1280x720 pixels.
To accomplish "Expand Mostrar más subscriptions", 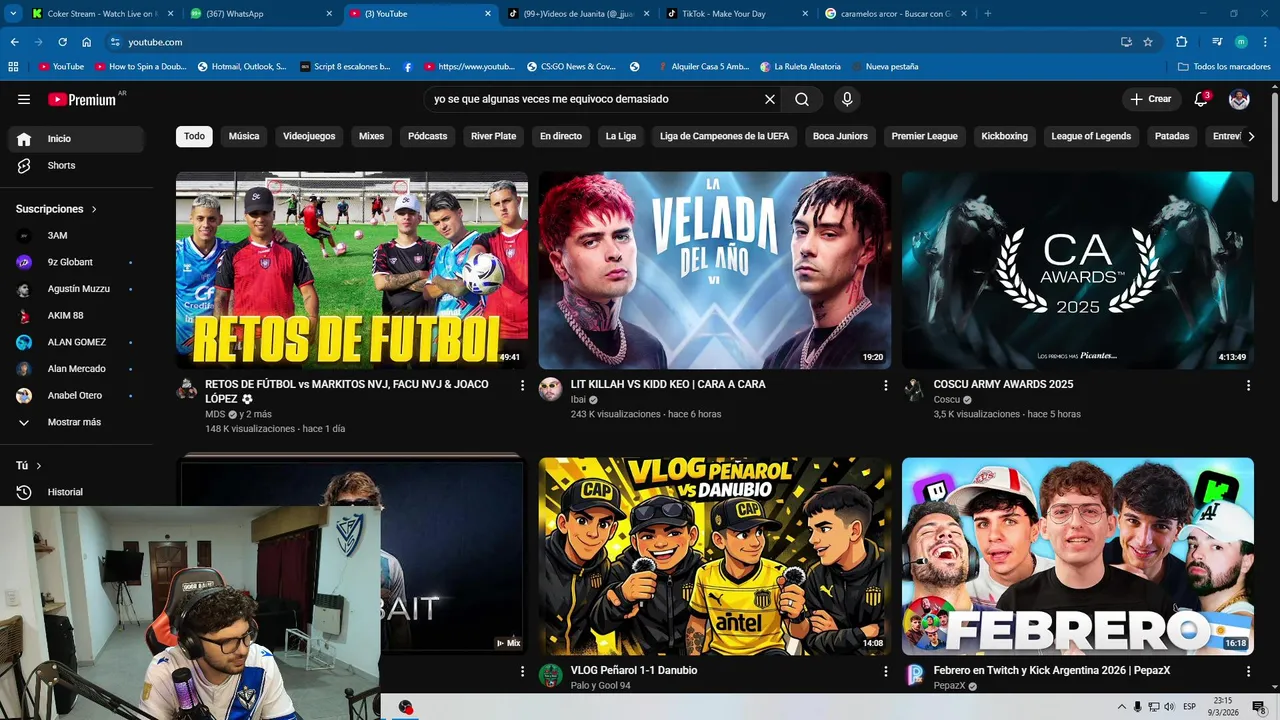I will pos(75,422).
